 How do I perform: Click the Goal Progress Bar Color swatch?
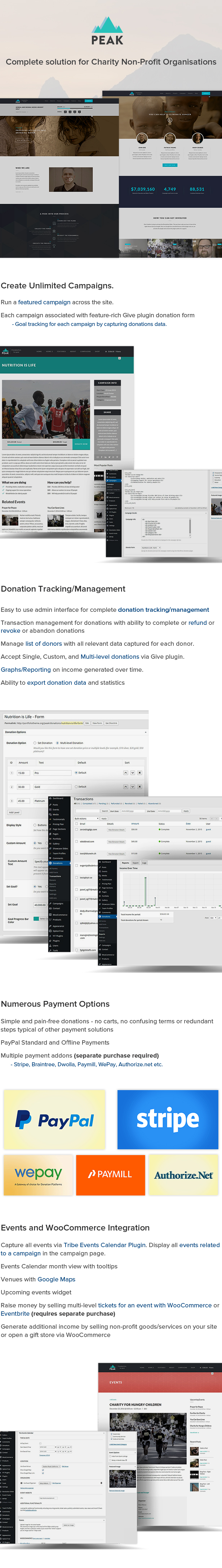pyautogui.click(x=36, y=919)
